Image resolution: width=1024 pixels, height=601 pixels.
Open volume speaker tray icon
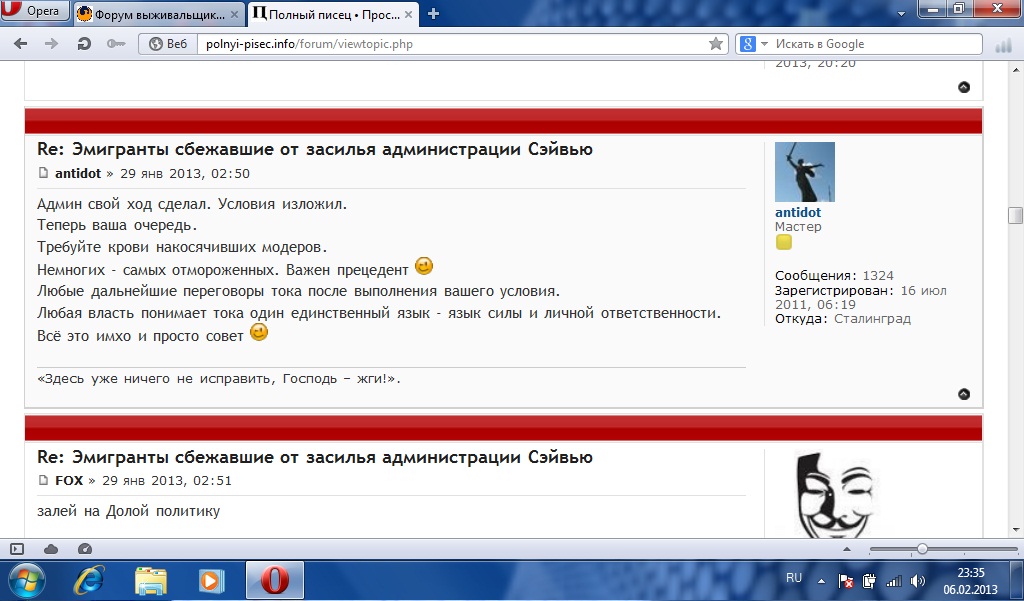[x=918, y=581]
